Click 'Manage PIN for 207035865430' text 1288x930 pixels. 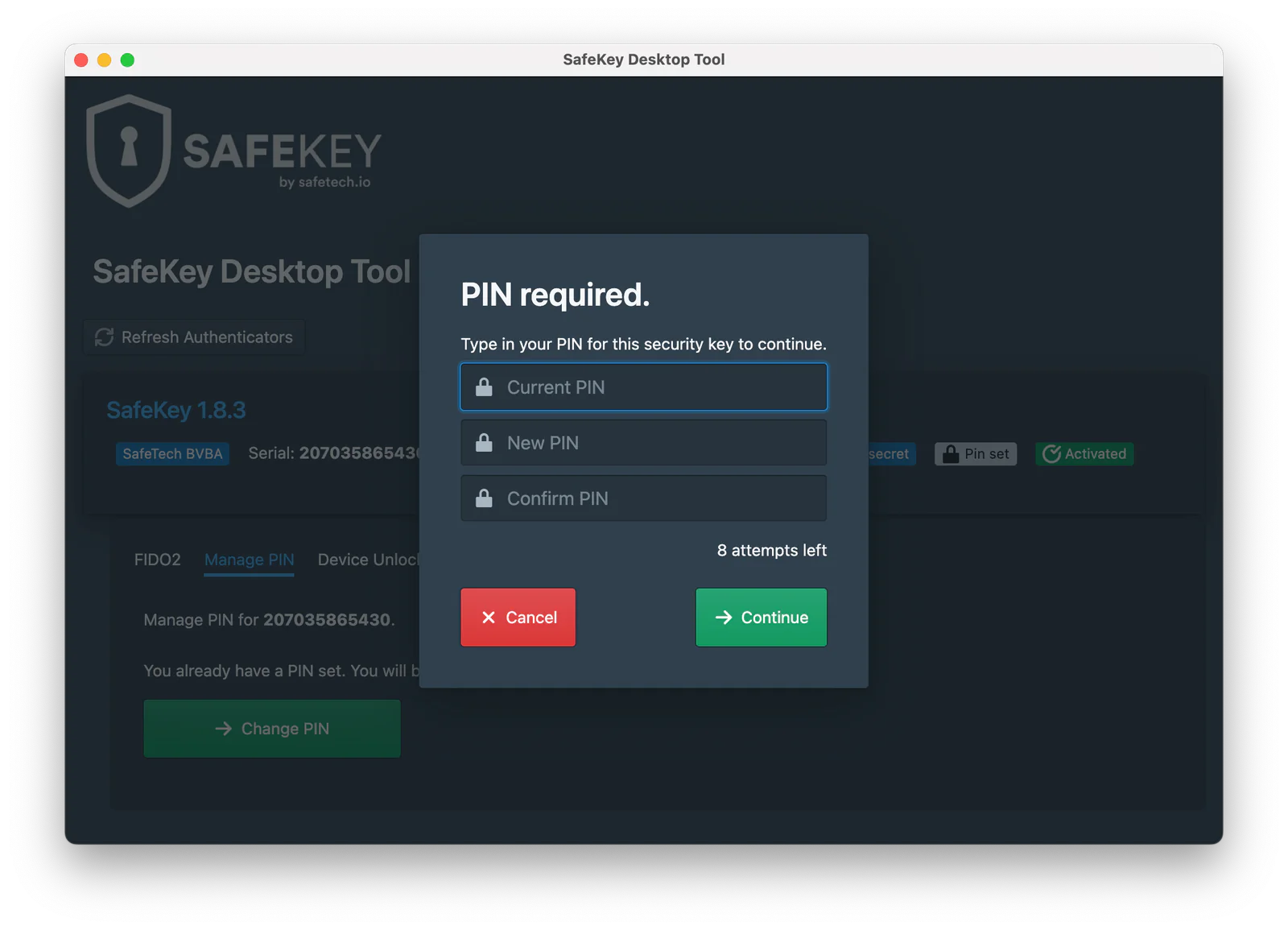(269, 620)
